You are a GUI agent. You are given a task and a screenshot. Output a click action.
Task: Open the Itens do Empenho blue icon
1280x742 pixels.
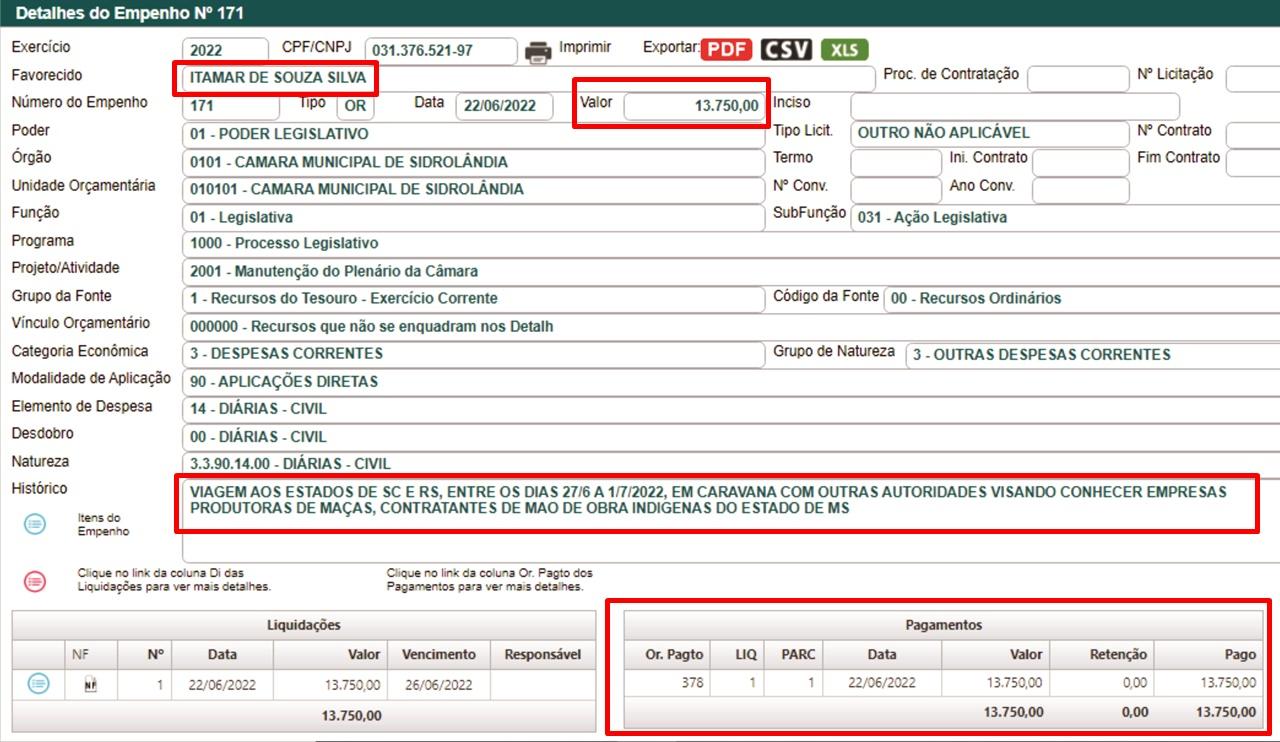[x=35, y=524]
